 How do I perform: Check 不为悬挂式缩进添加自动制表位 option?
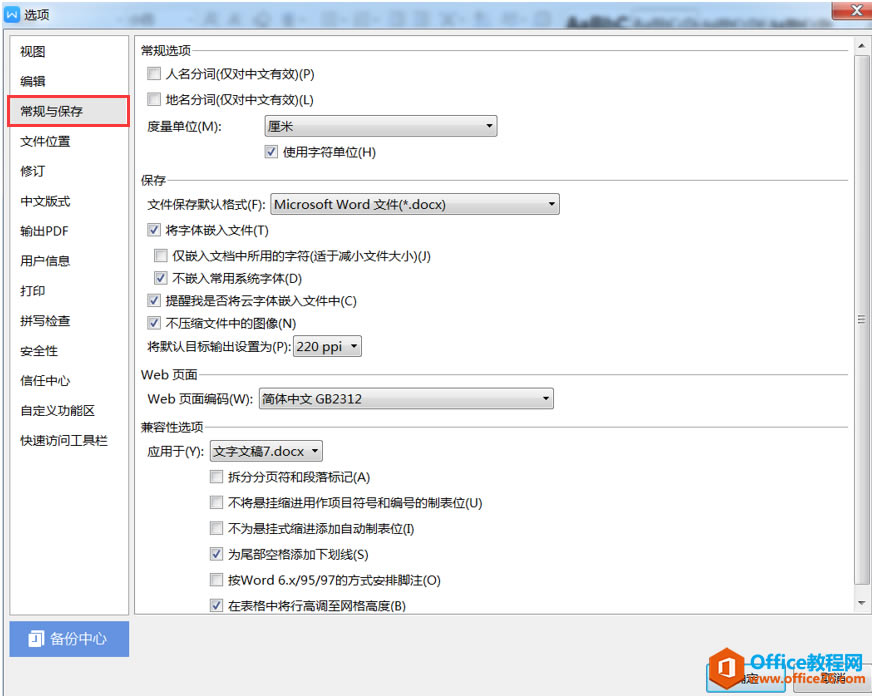tap(216, 528)
